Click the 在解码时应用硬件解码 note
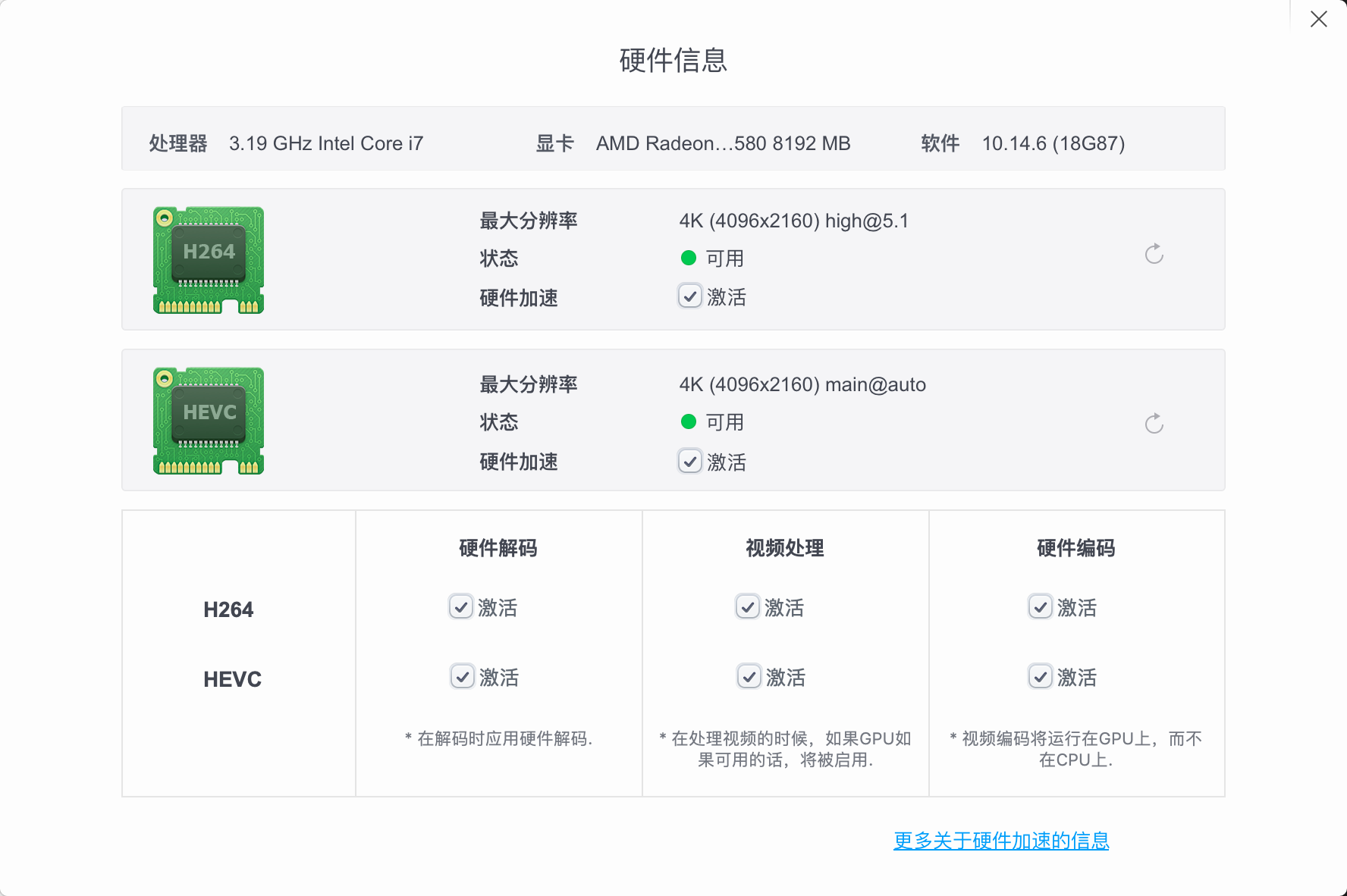This screenshot has height=896, width=1347. pyautogui.click(x=498, y=738)
